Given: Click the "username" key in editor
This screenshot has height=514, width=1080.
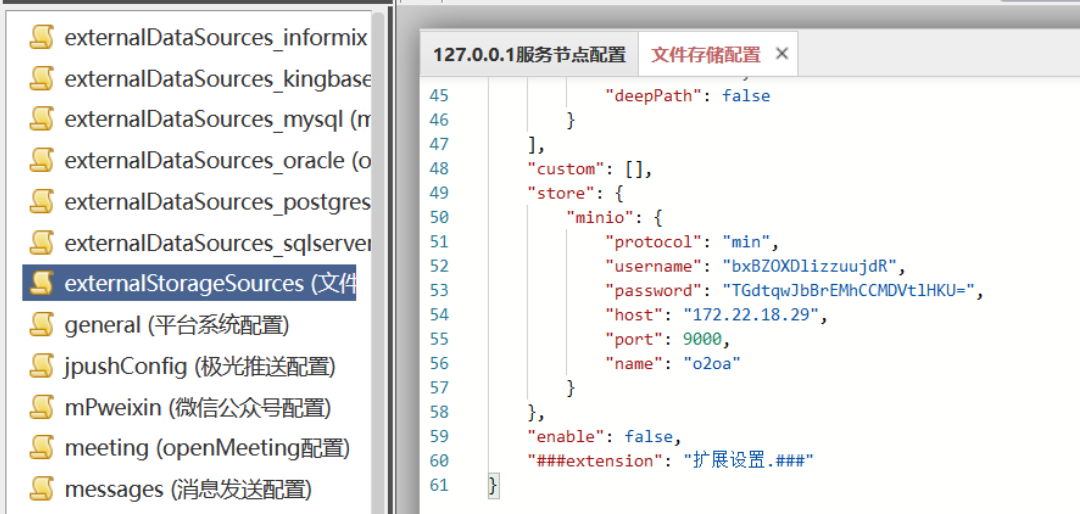Looking at the screenshot, I should point(654,266).
